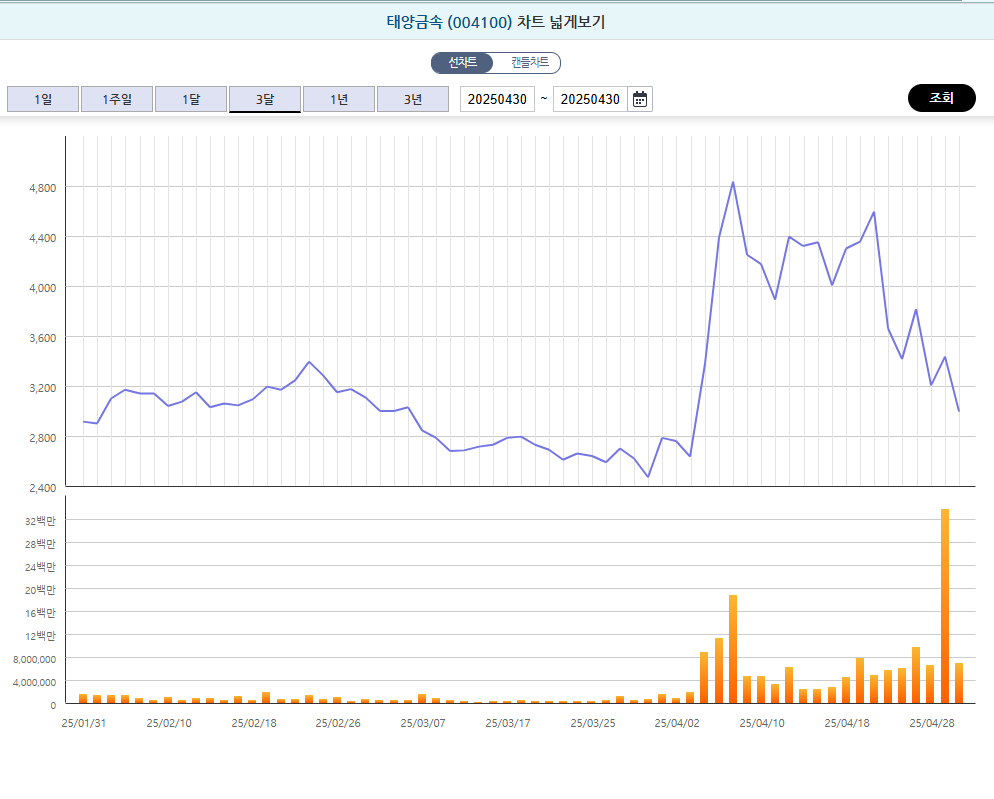
Task: Click the 25/03/25 date axis label
Action: [593, 723]
